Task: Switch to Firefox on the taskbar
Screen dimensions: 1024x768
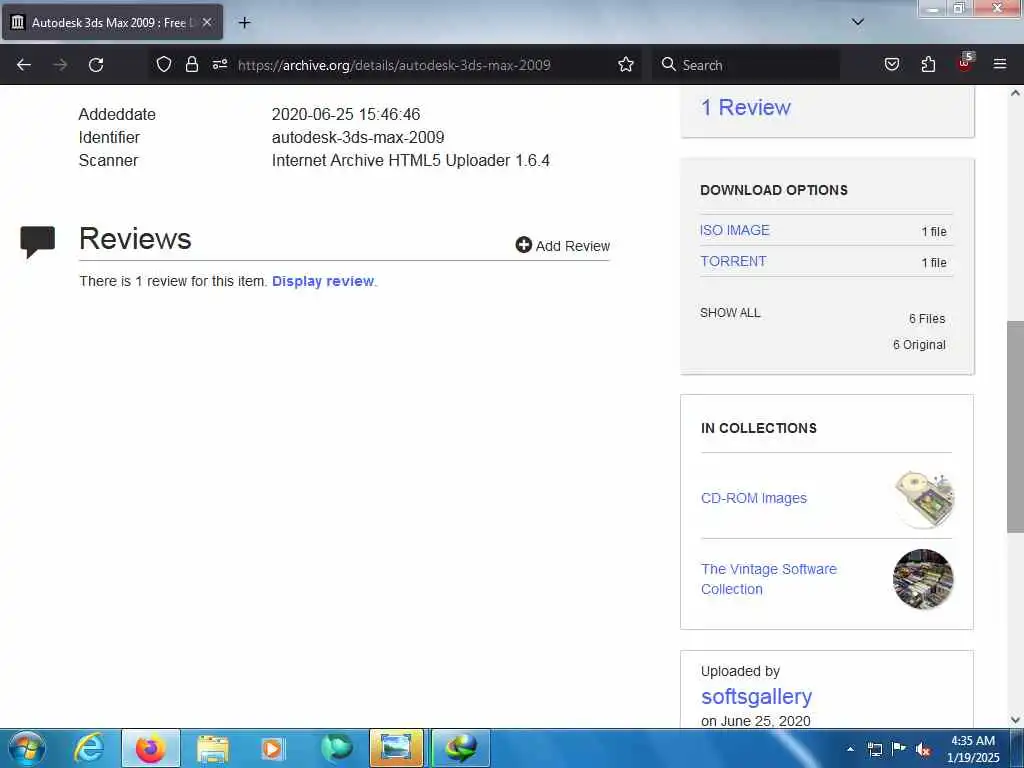Action: click(x=151, y=748)
